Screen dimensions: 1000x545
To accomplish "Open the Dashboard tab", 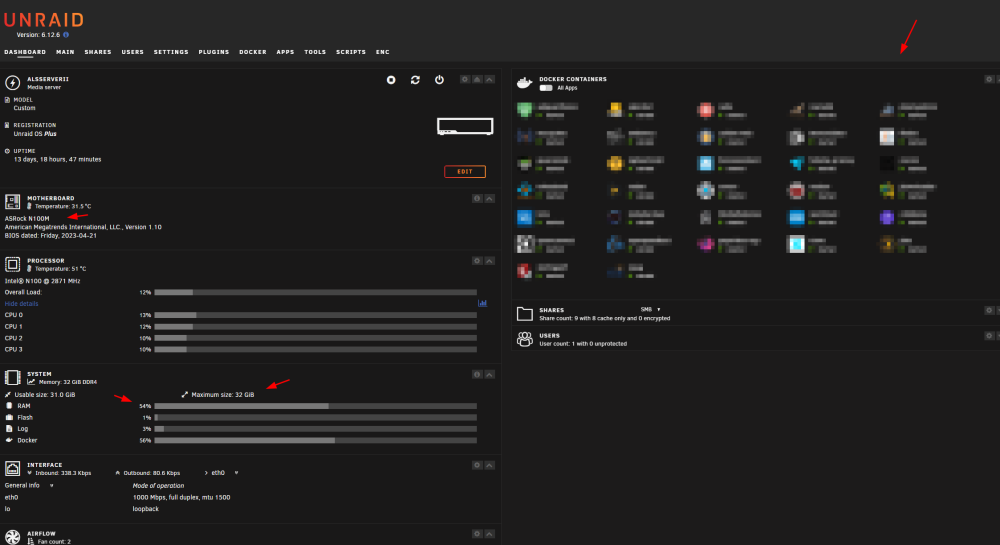I will pyautogui.click(x=25, y=52).
